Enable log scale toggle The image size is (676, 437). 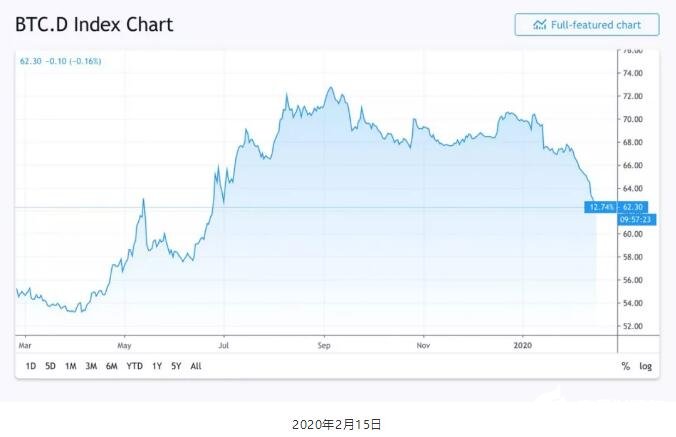pyautogui.click(x=646, y=366)
